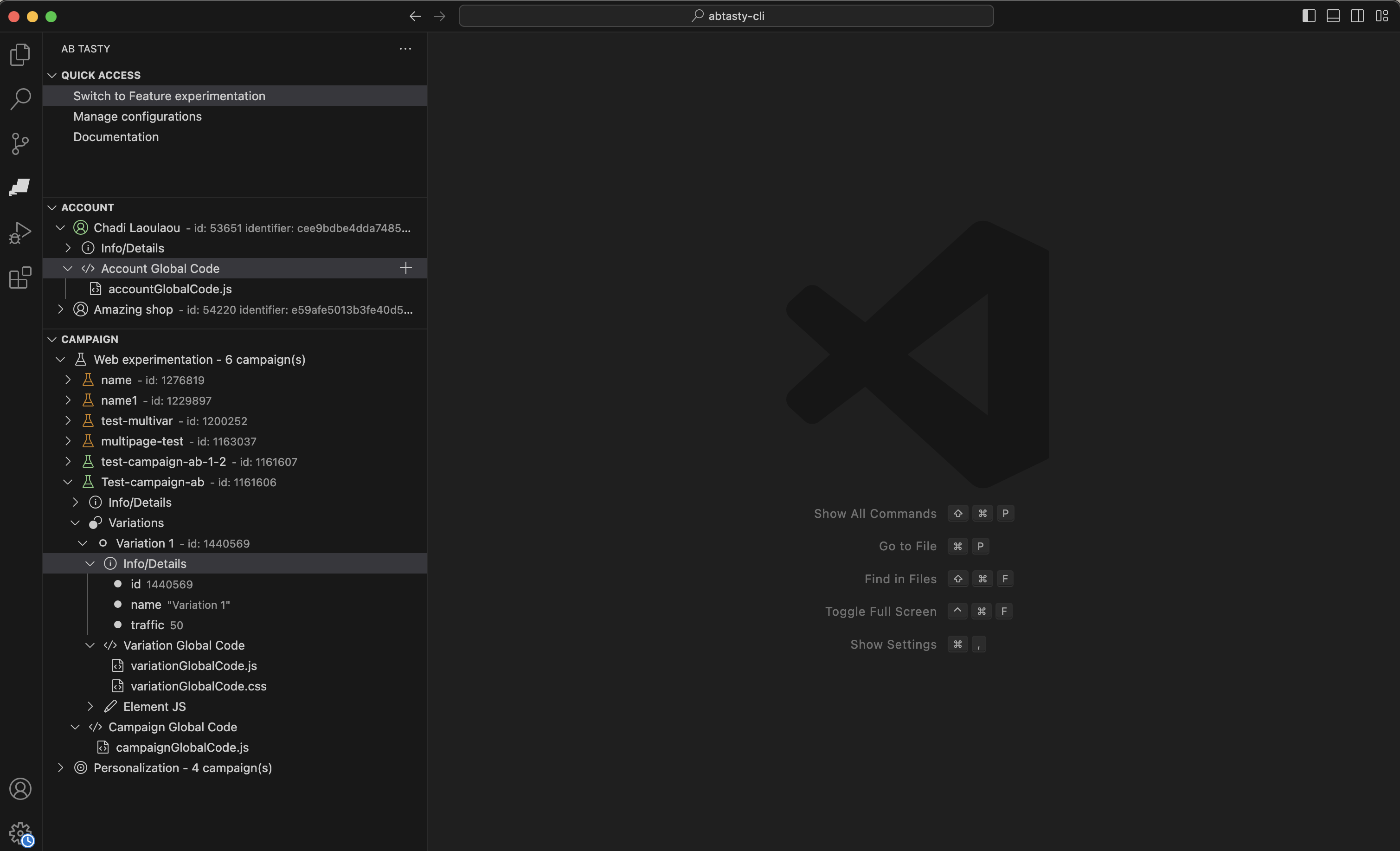Click the Info/Details icon for Variation 1
Image resolution: width=1400 pixels, height=851 pixels.
click(x=110, y=563)
